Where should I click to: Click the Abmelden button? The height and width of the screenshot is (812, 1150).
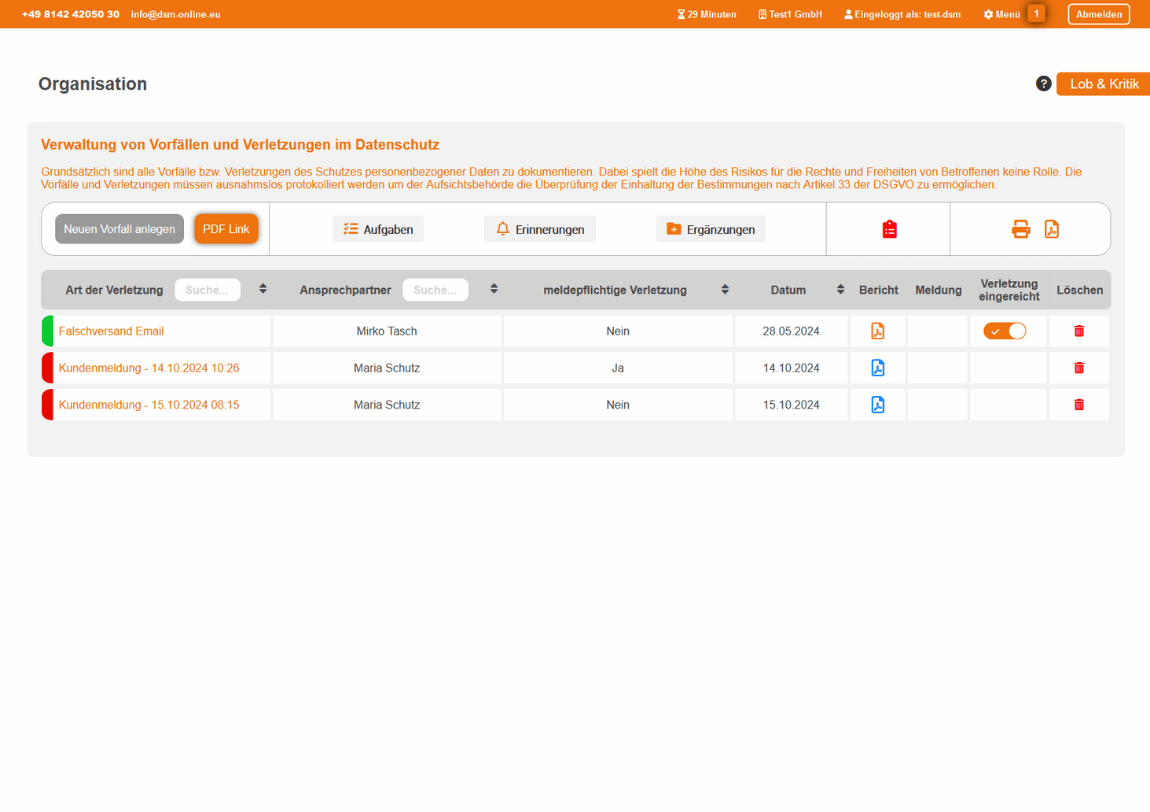pos(1098,14)
